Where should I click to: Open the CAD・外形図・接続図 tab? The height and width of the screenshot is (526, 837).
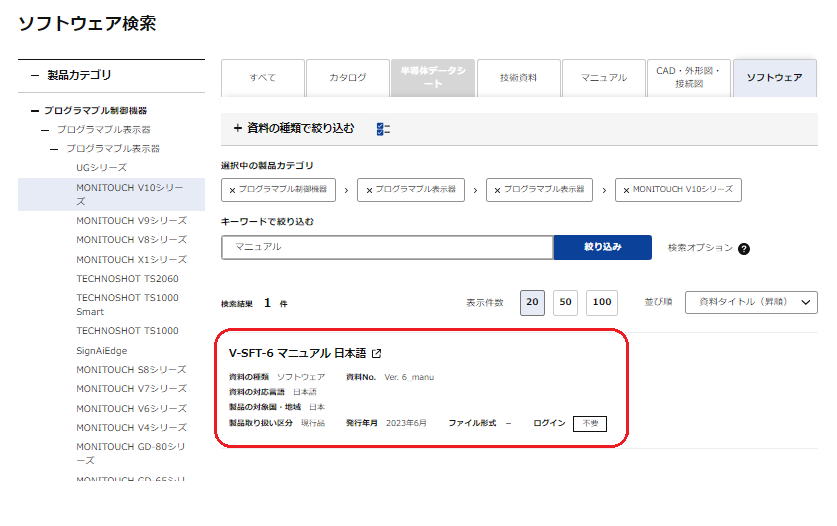[688, 78]
